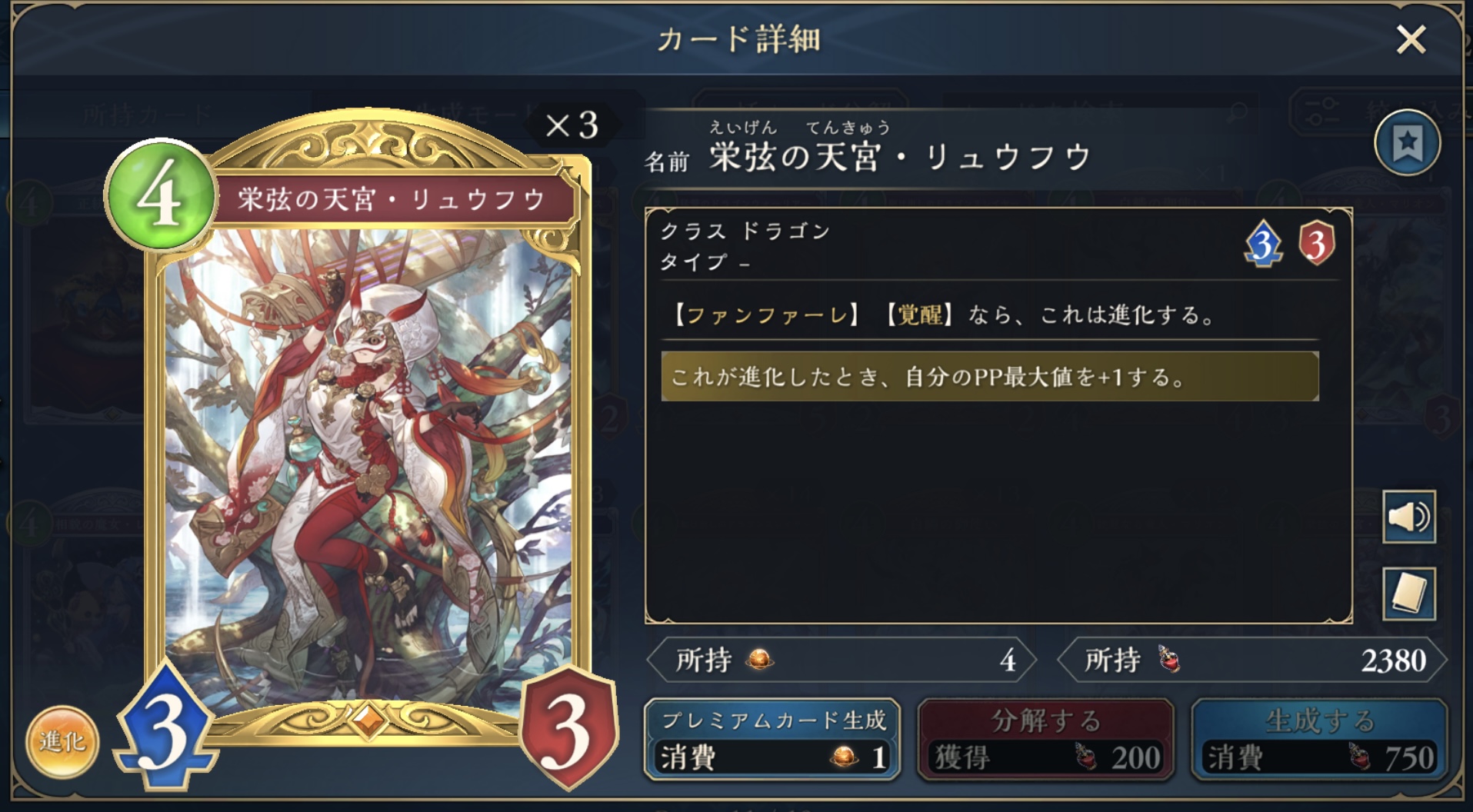
Task: Click the small blue attack 3 stat icon
Action: point(1263,245)
